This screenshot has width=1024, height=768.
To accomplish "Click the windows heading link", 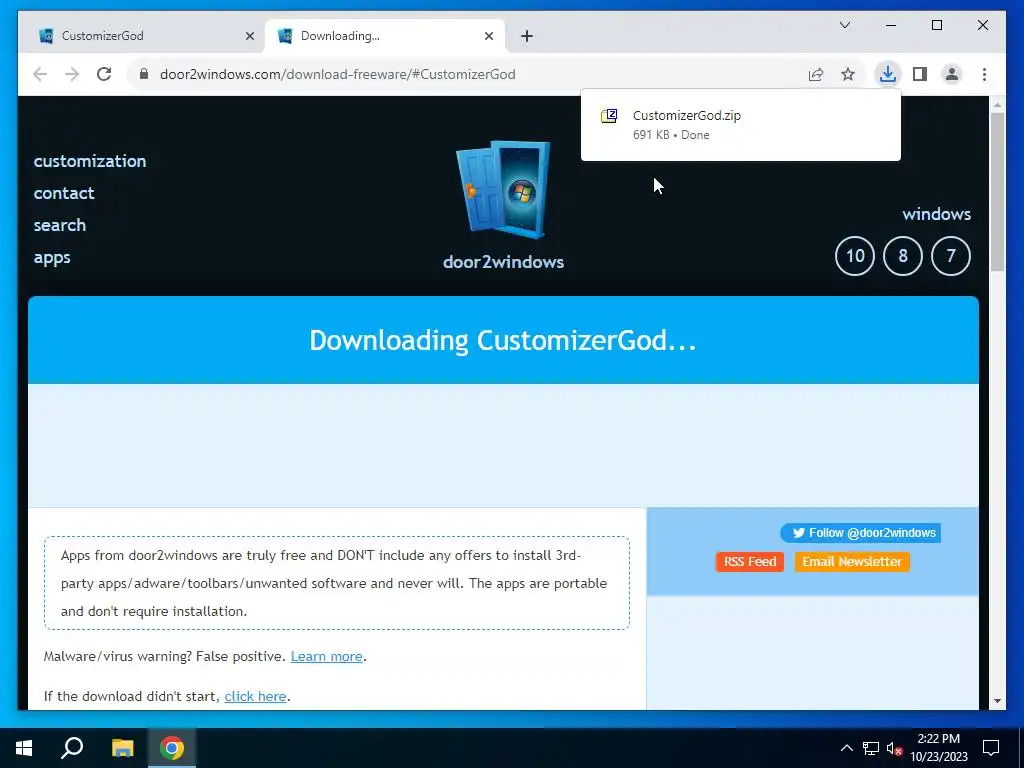I will pyautogui.click(x=936, y=214).
